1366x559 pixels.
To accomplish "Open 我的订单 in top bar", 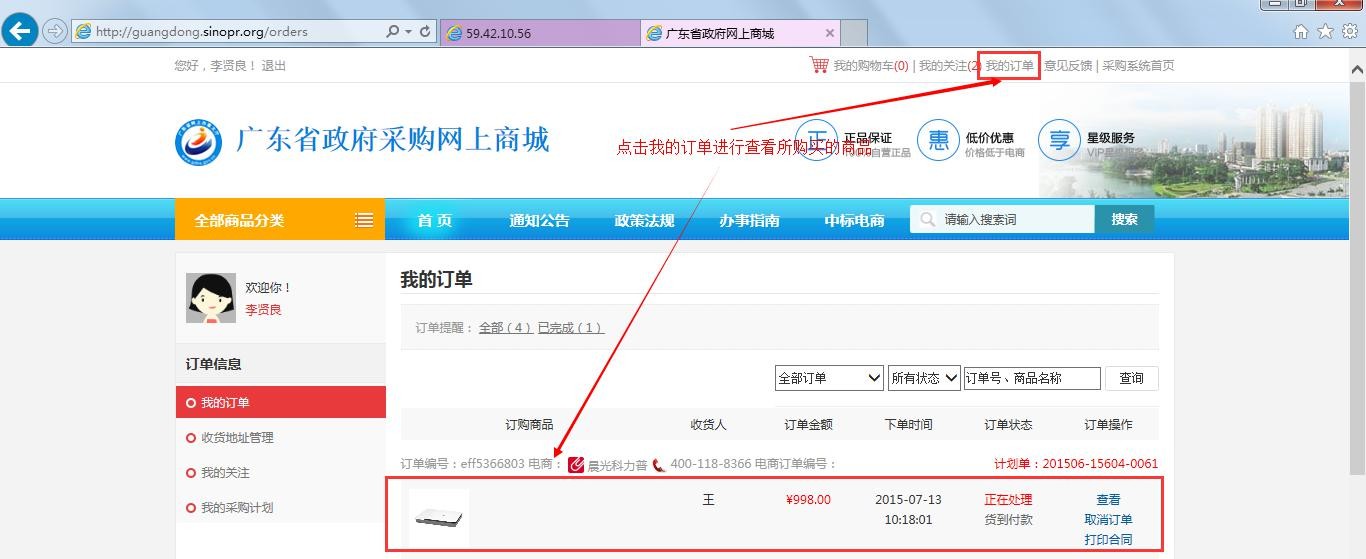I will (1009, 66).
